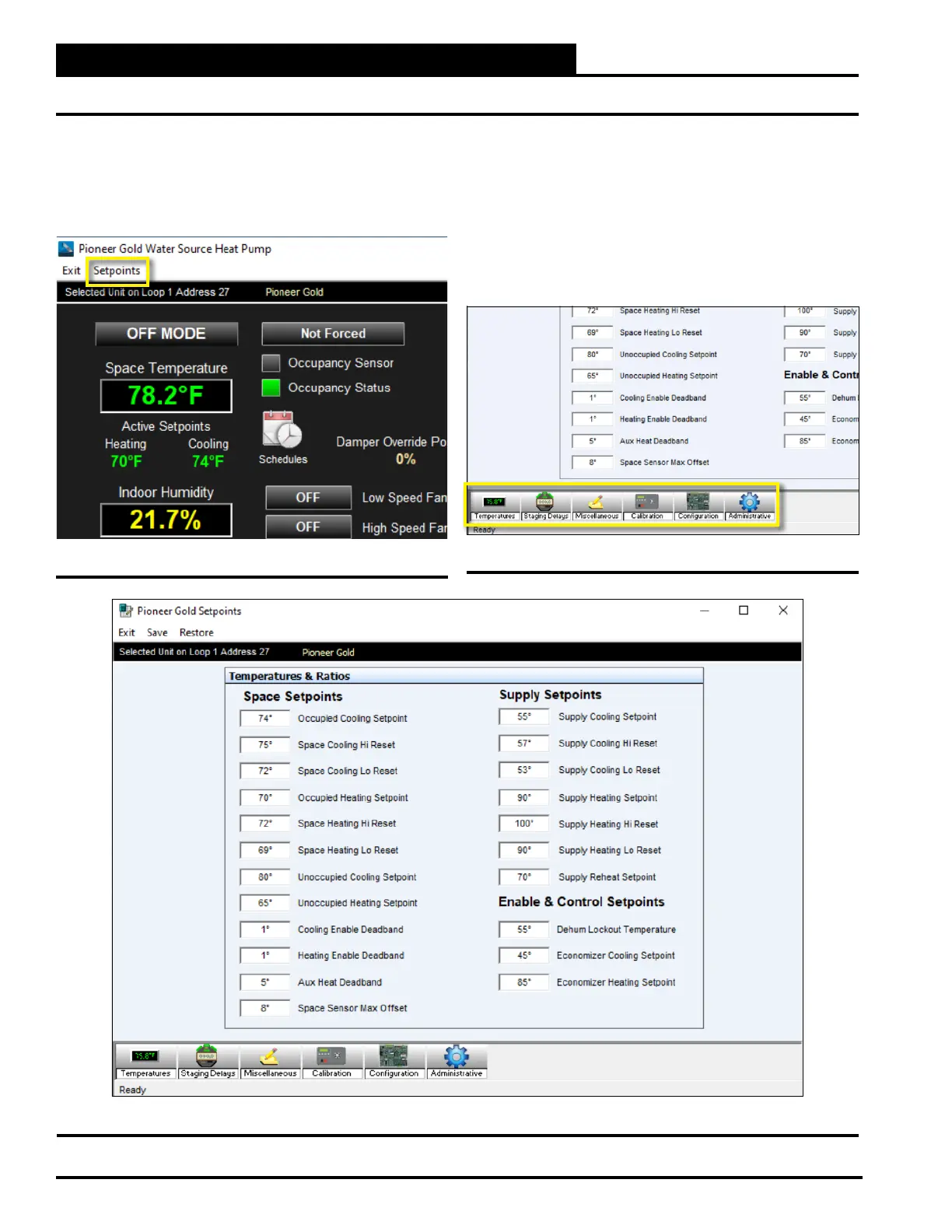
Task: Click Miscellaneous icon in highlighted small toolbar
Action: [x=597, y=506]
